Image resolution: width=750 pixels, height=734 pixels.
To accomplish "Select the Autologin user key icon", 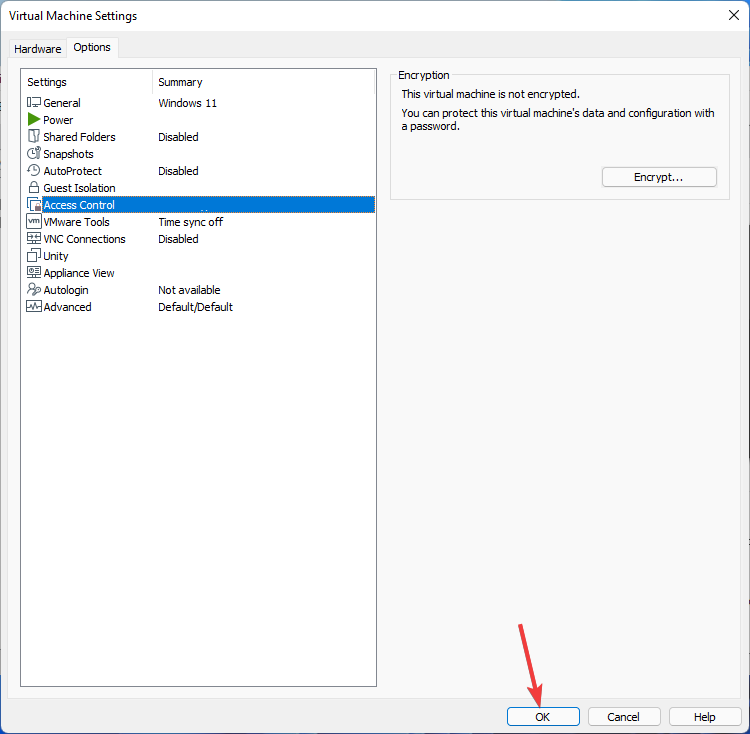I will (33, 289).
